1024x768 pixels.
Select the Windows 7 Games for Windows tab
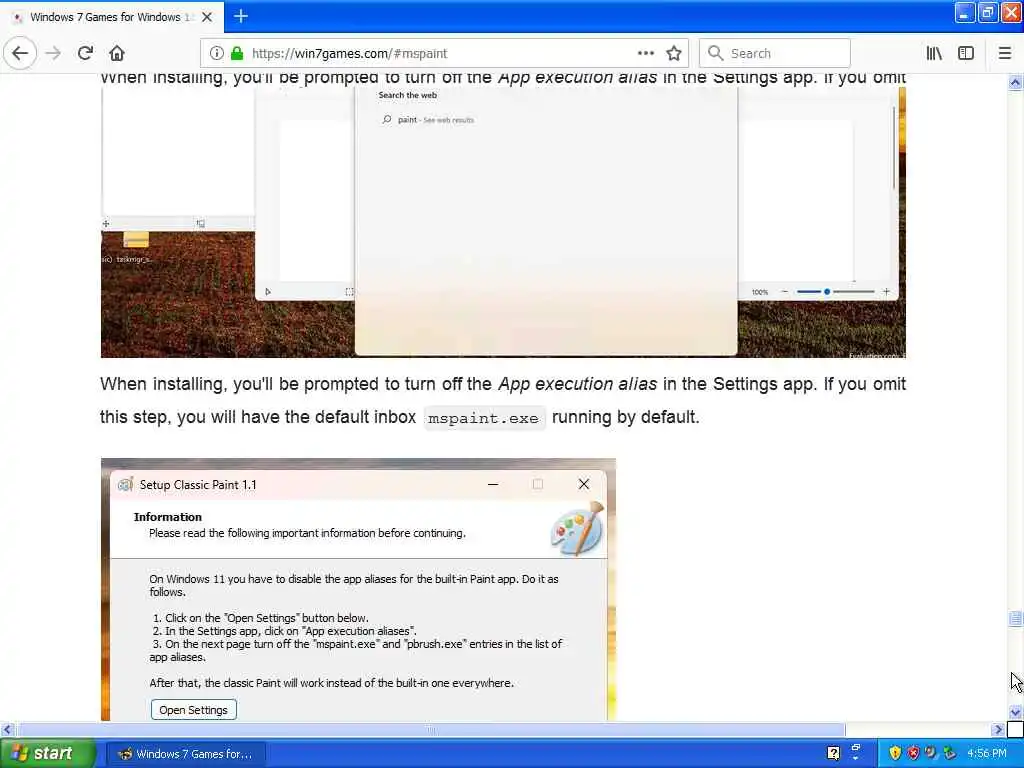[x=111, y=17]
